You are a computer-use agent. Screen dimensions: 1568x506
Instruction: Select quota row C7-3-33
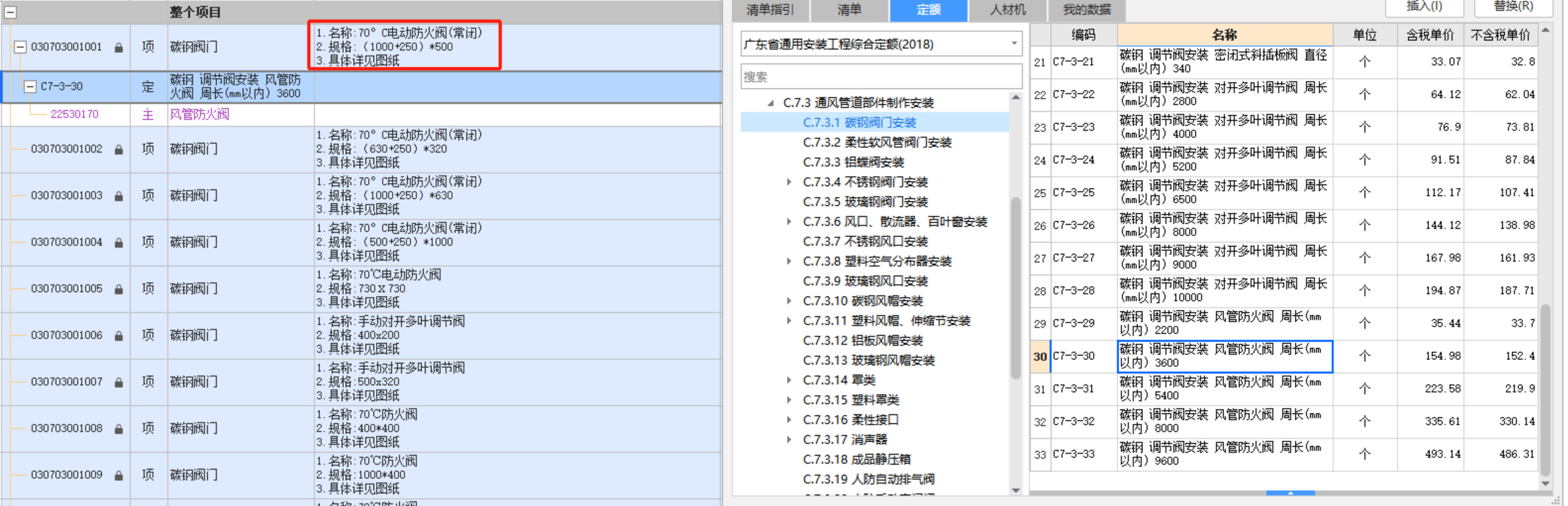pos(1284,454)
